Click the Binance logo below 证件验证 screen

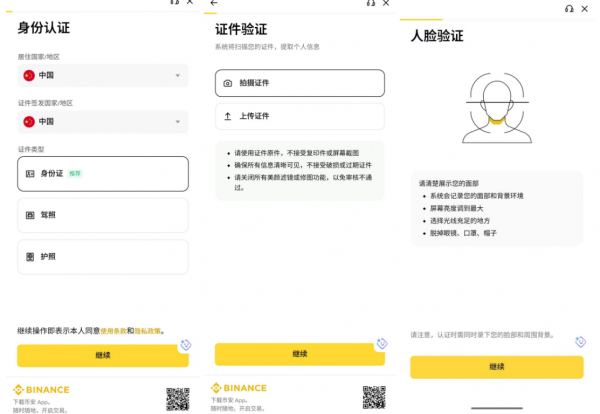(x=239, y=388)
